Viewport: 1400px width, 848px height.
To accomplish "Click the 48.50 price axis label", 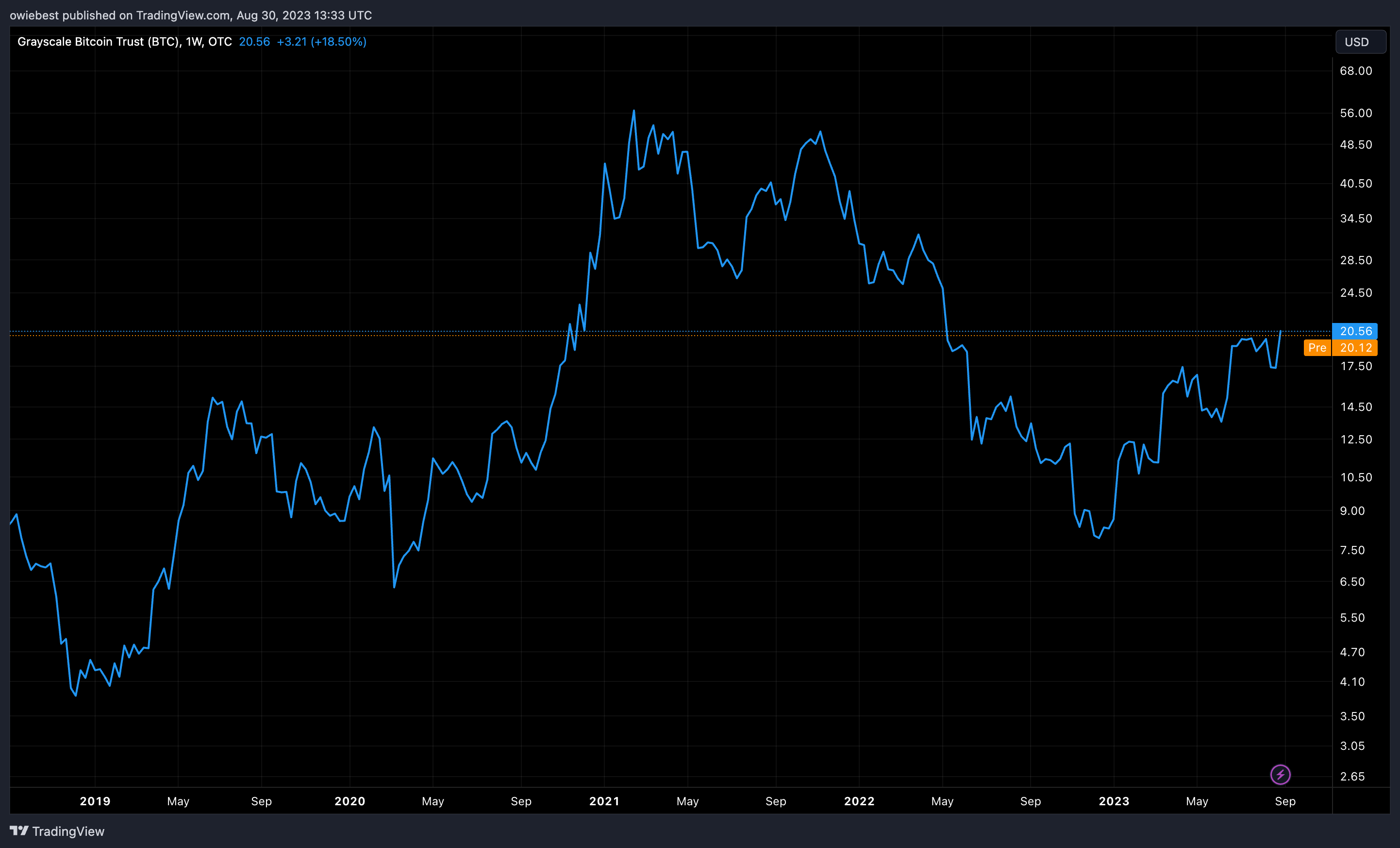I will pyautogui.click(x=1356, y=144).
